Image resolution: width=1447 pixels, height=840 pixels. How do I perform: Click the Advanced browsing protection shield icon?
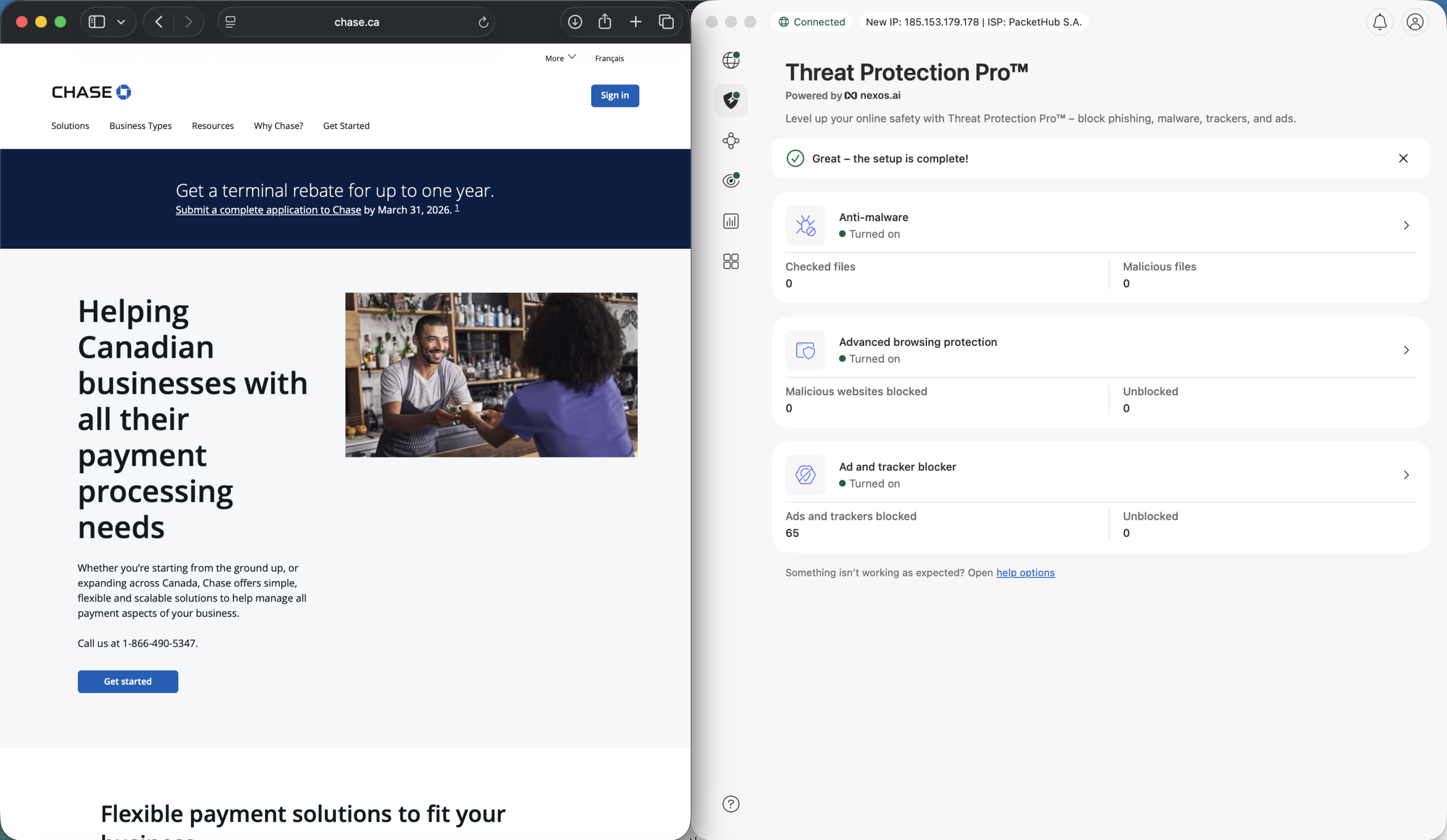(x=805, y=350)
